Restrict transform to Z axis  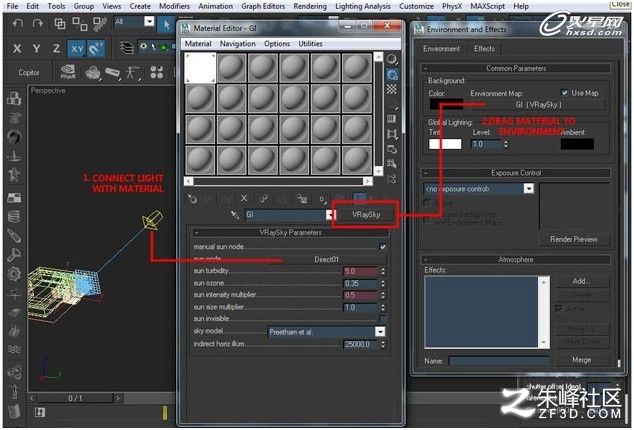(56, 49)
